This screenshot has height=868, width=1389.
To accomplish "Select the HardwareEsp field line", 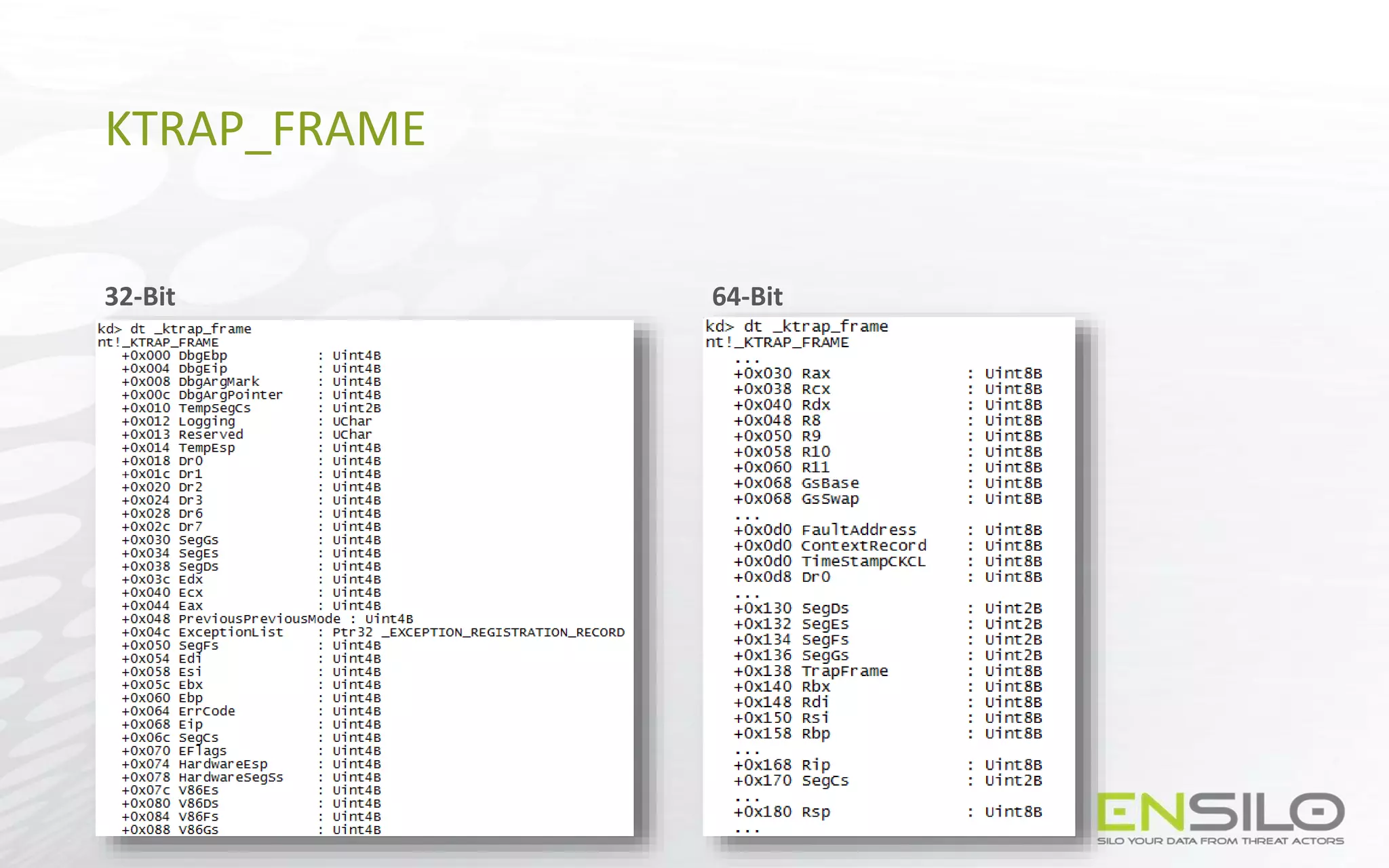I will click(x=251, y=764).
